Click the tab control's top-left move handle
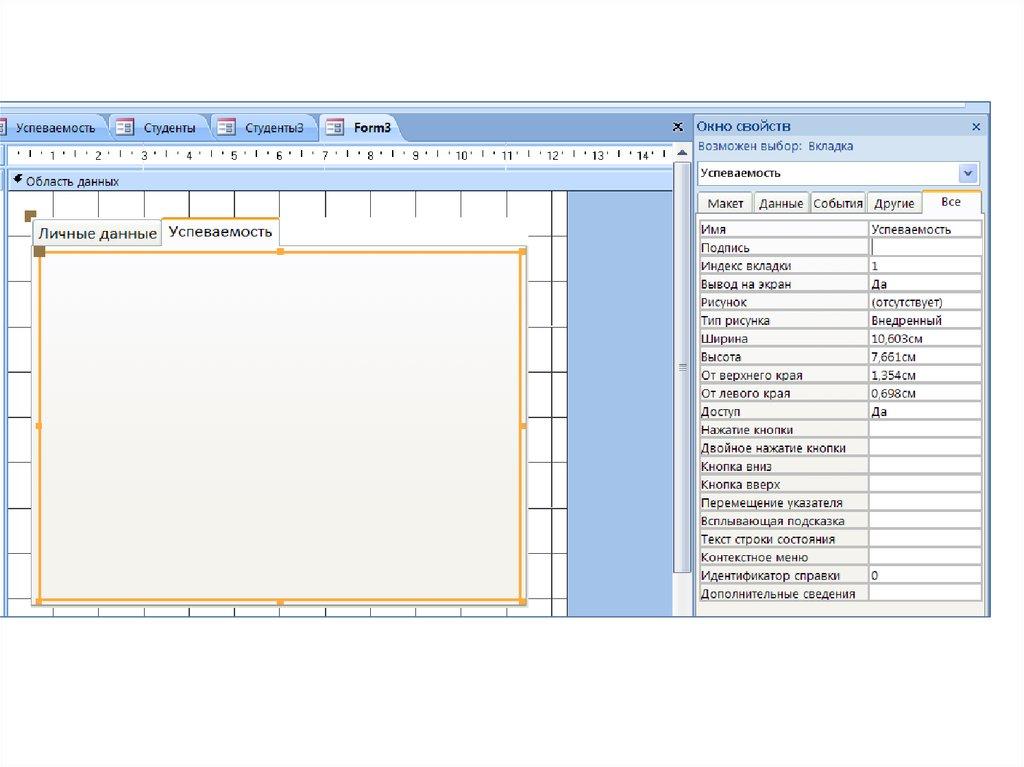Screen dimensions: 1024x767 tap(30, 215)
